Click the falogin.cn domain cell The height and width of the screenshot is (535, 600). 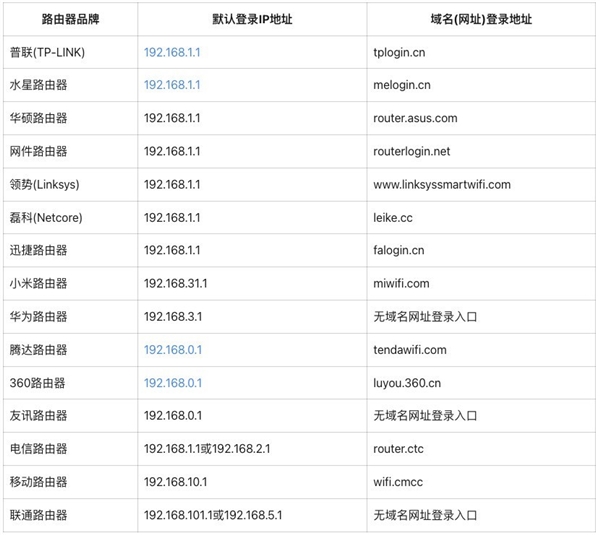click(398, 250)
